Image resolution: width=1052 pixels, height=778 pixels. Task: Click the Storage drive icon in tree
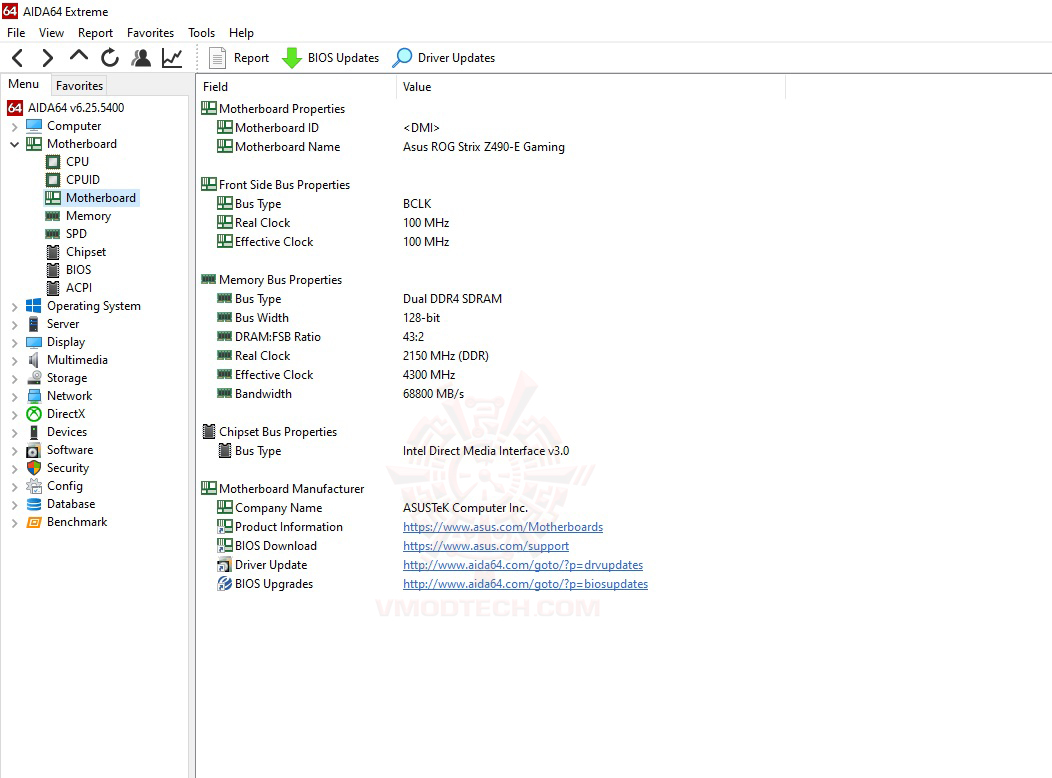tap(34, 378)
